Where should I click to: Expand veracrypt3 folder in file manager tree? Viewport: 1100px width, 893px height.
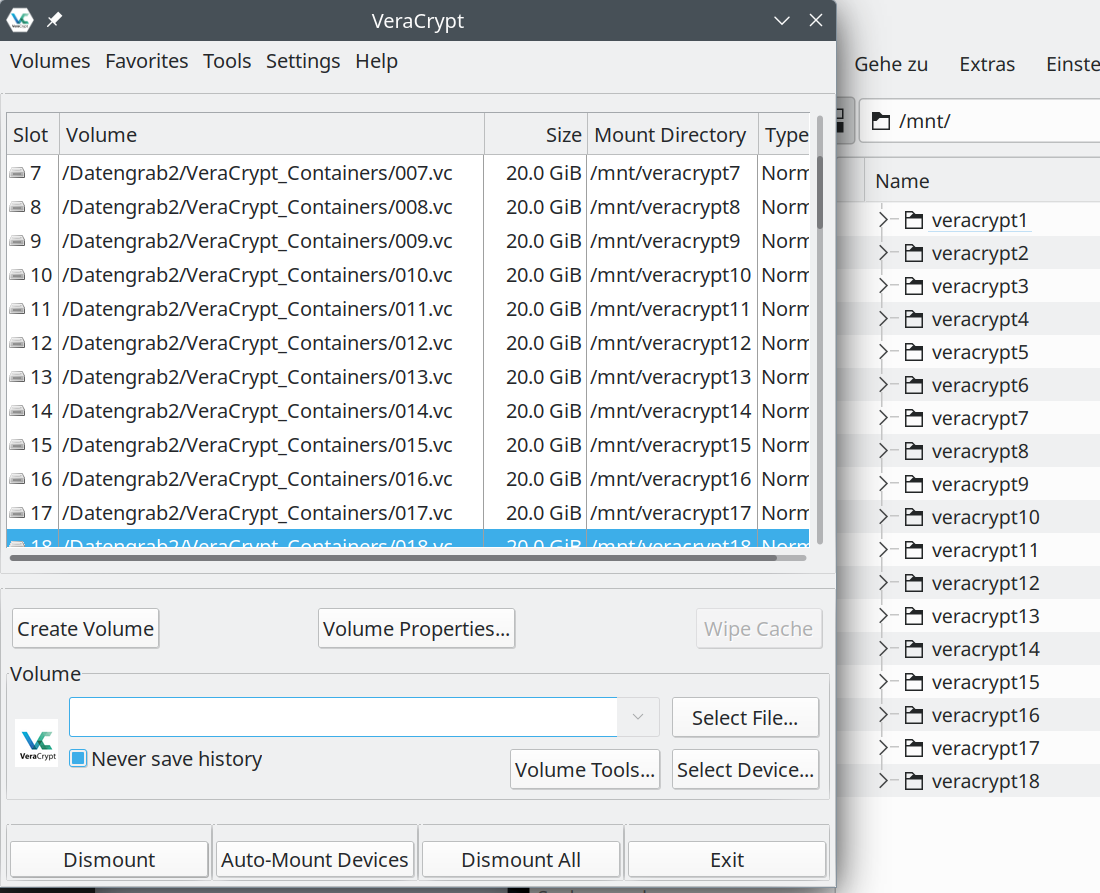[883, 286]
